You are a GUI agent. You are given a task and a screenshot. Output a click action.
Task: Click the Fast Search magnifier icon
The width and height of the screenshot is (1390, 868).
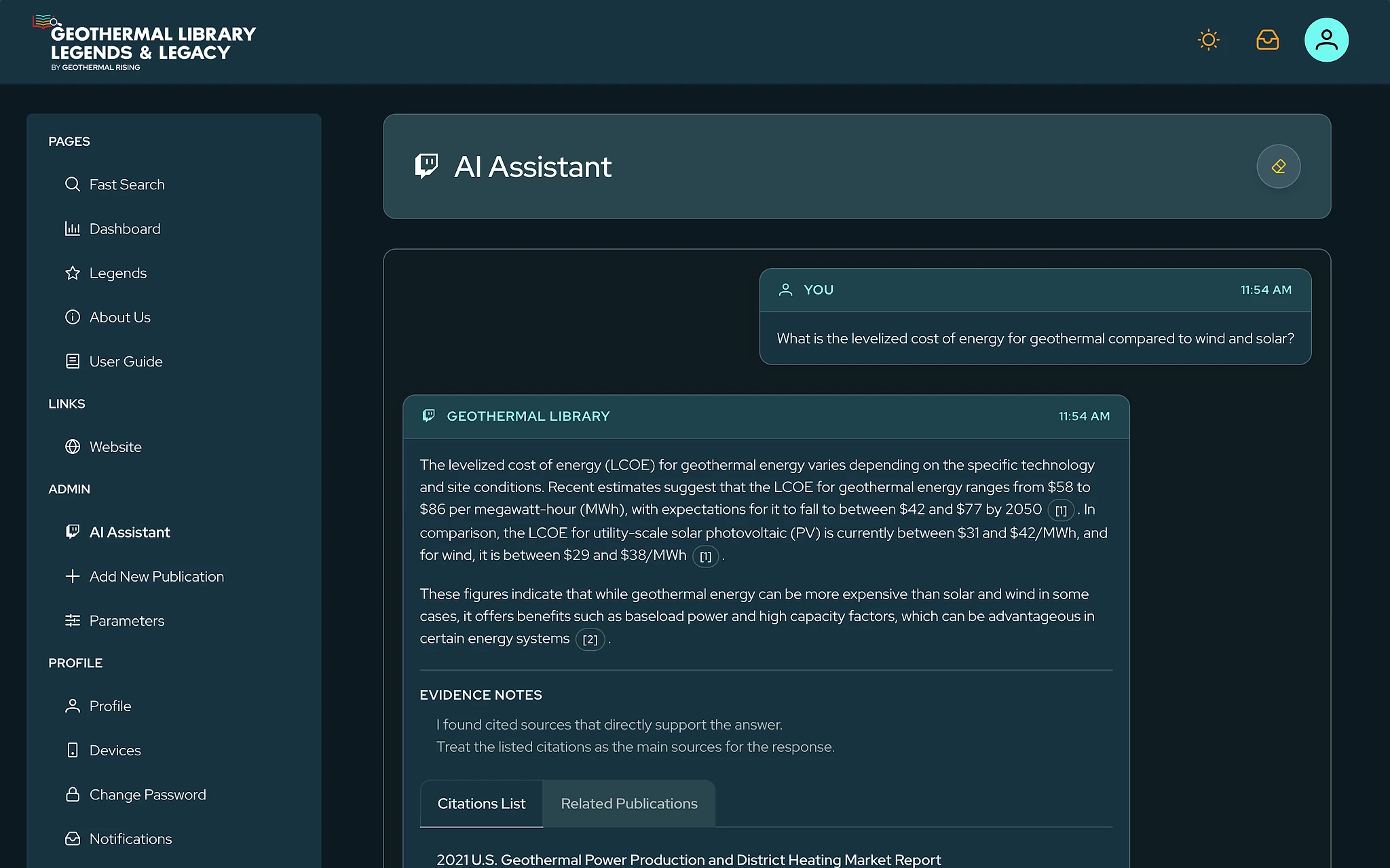(x=73, y=185)
